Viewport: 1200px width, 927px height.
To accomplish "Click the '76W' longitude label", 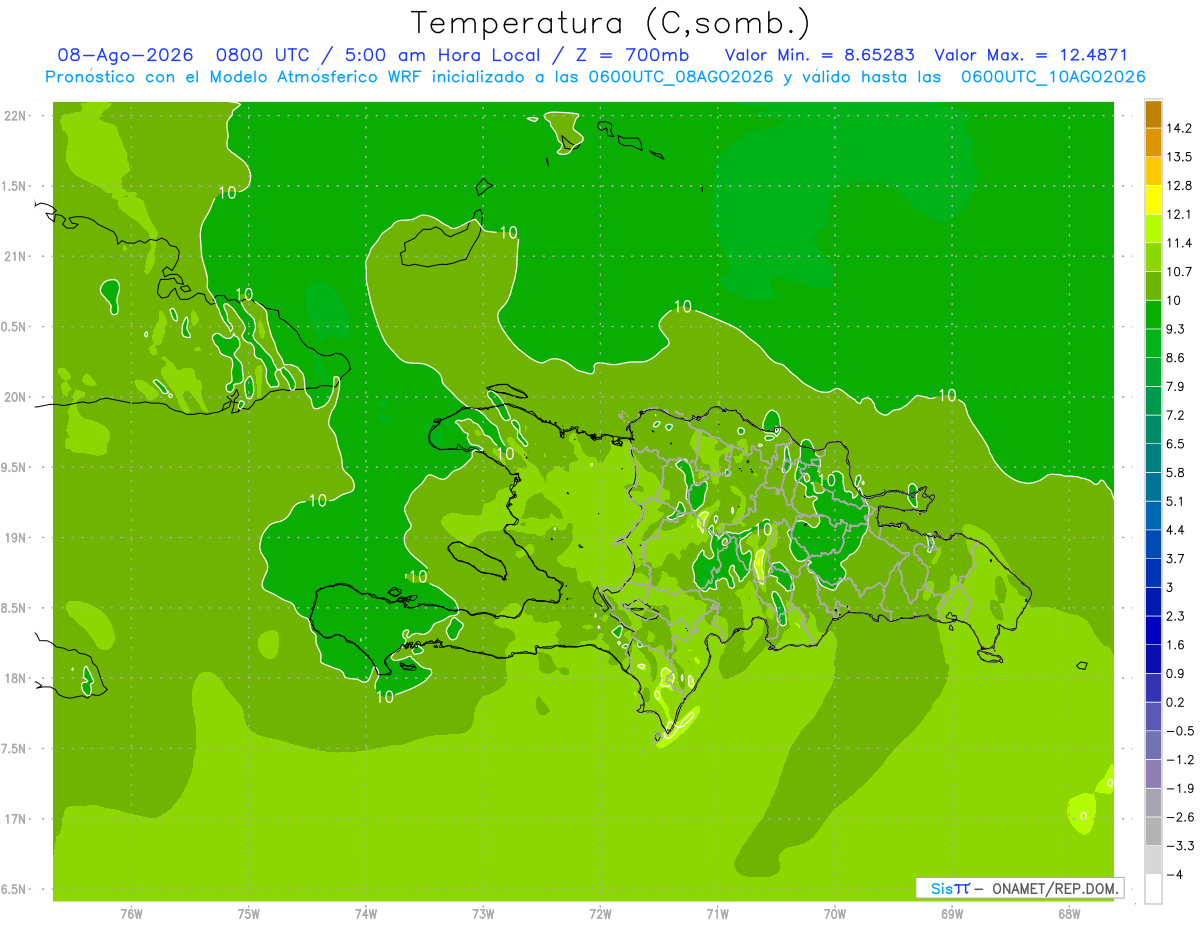I will pos(131,913).
